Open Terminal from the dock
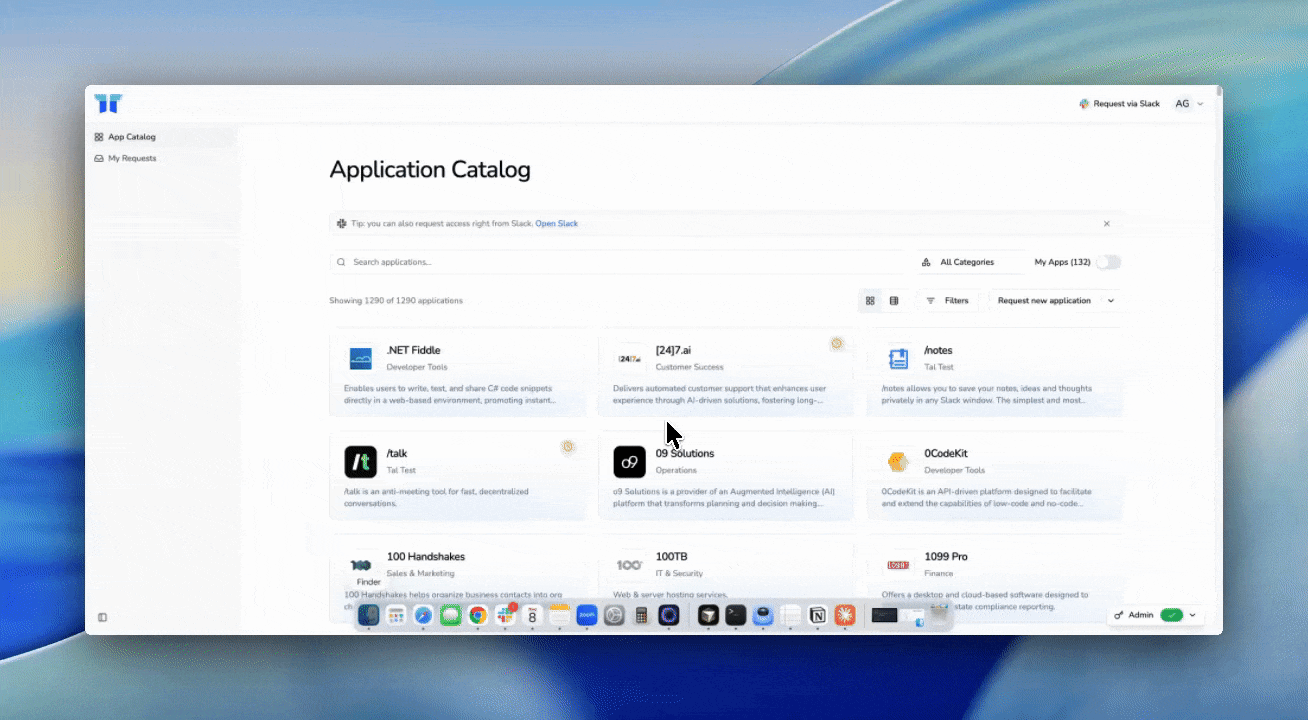1308x720 pixels. [x=736, y=616]
